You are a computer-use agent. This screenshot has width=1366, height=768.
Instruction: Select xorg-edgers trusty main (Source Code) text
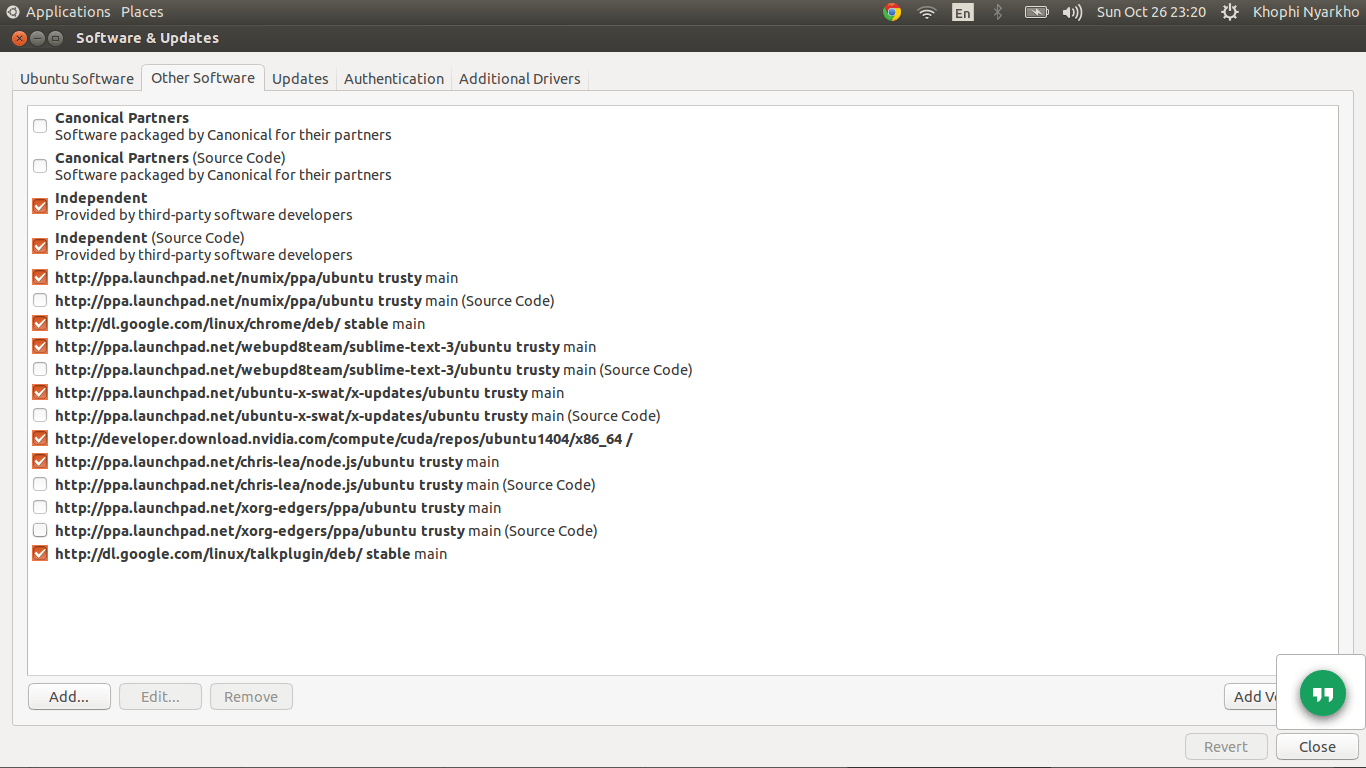click(x=326, y=530)
